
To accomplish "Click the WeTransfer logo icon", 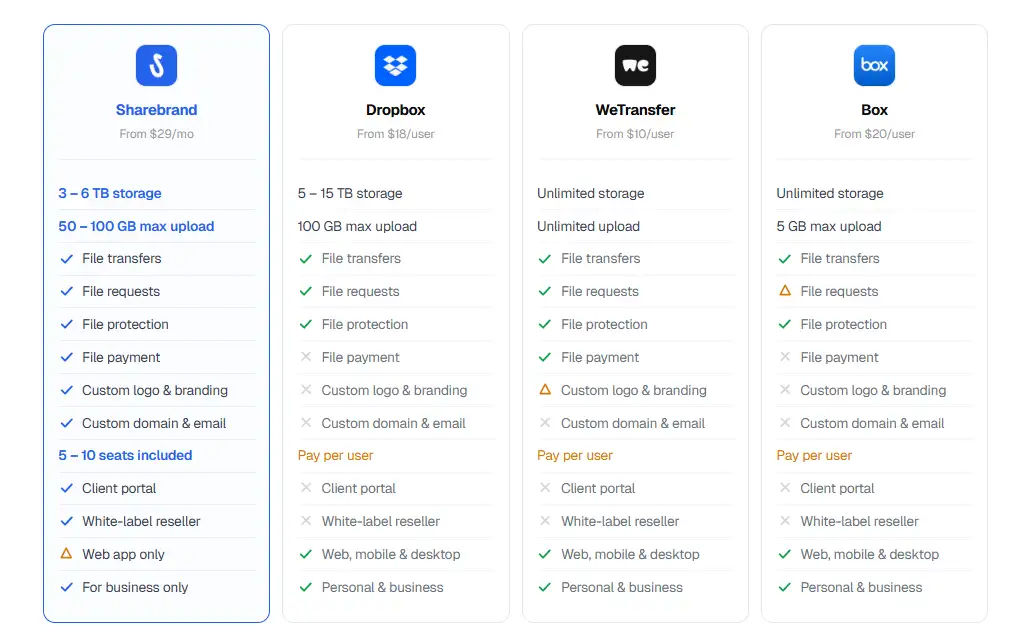I will click(x=635, y=66).
